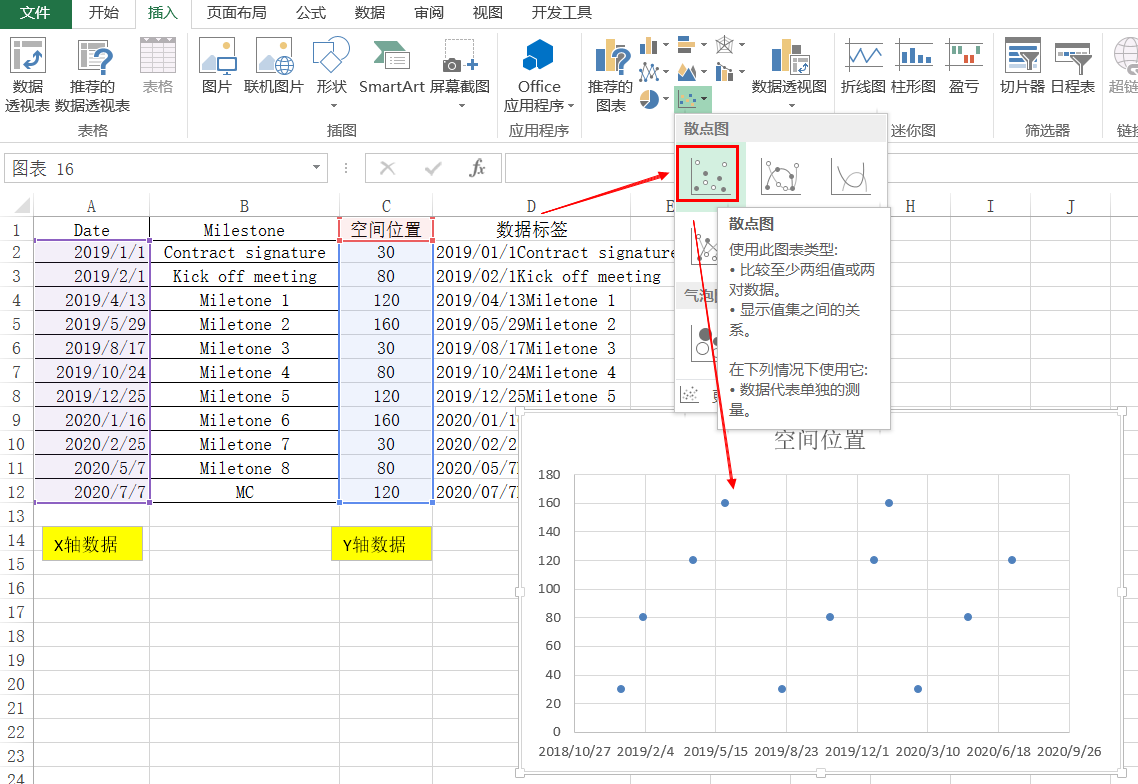This screenshot has width=1138, height=784.
Task: Expand the bar chart dropdown arrow
Action: pyautogui.click(x=703, y=45)
